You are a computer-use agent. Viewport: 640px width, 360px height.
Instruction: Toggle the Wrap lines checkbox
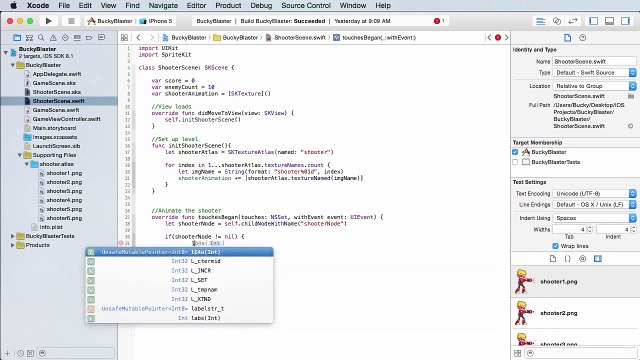pos(555,246)
